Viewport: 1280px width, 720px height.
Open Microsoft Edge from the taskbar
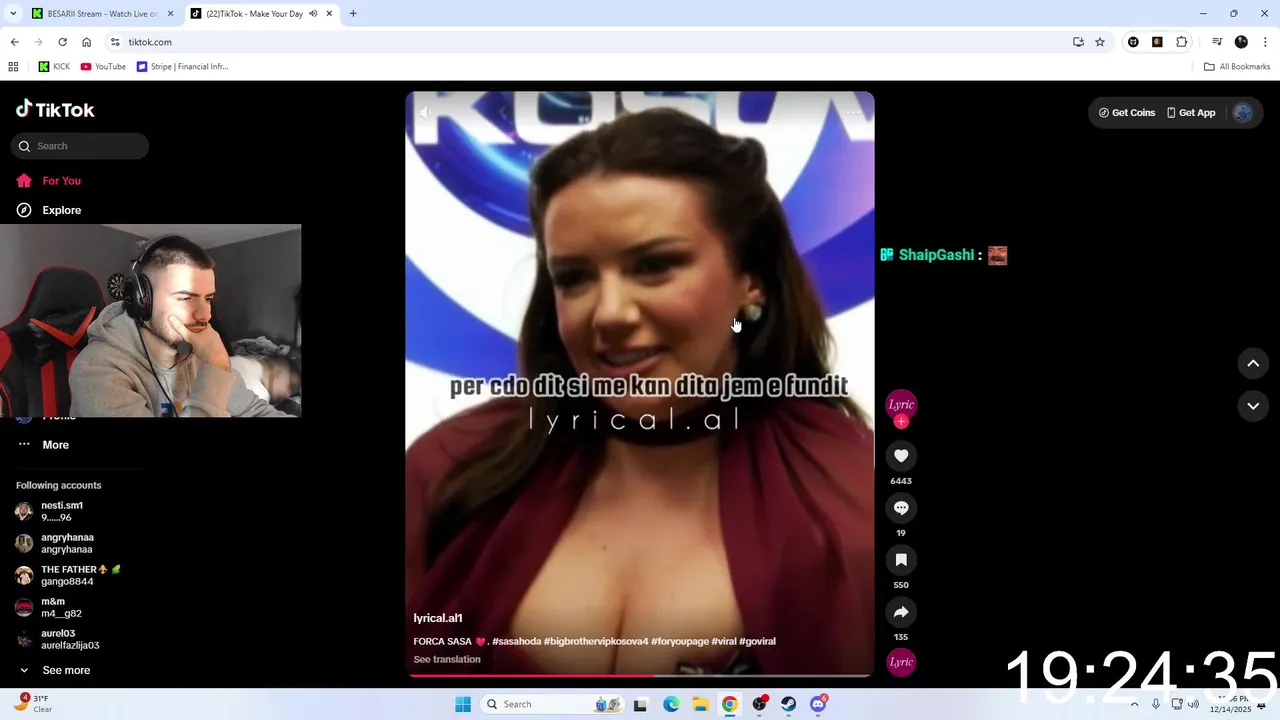(x=671, y=704)
